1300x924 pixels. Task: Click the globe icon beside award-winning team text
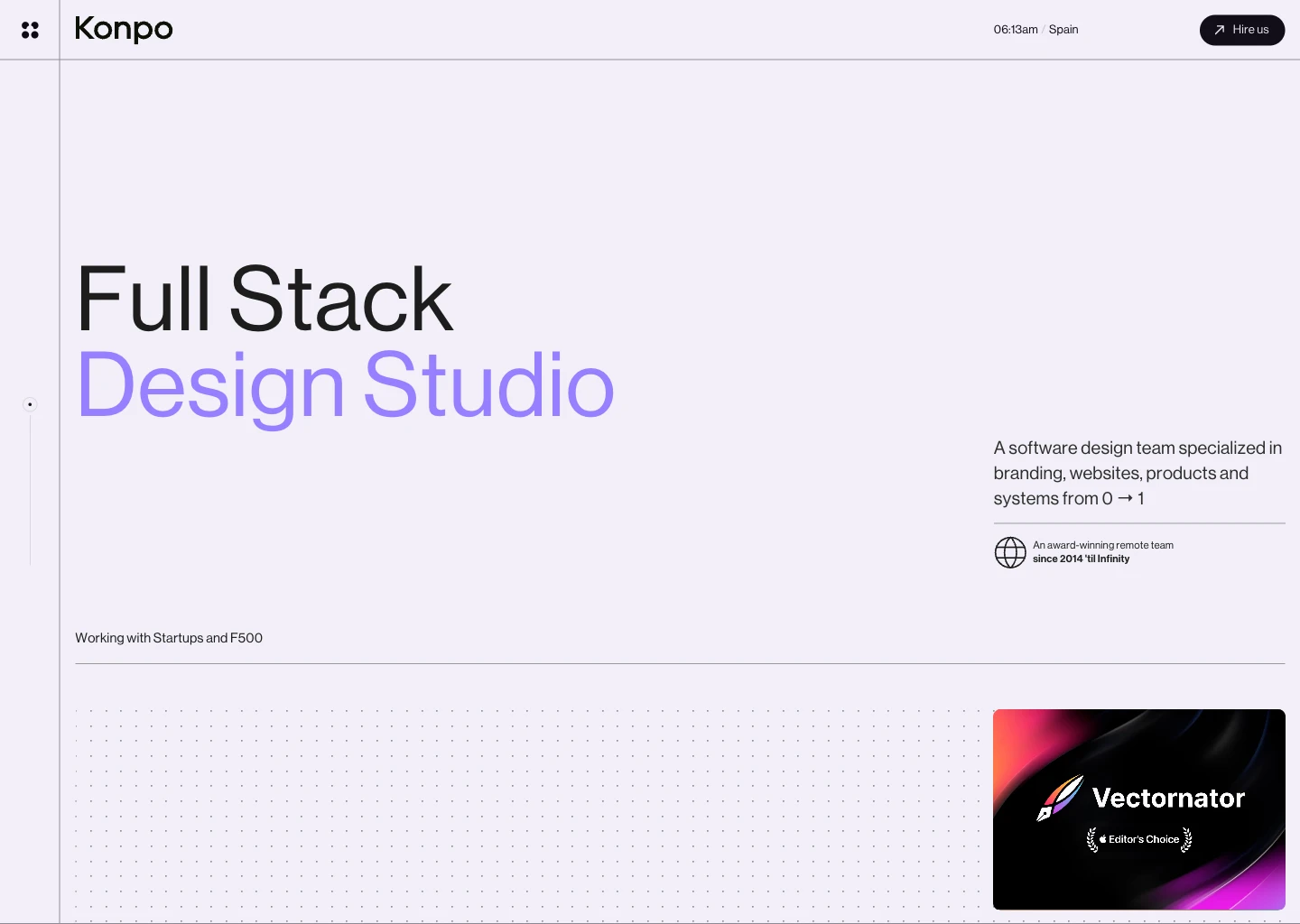point(1010,552)
